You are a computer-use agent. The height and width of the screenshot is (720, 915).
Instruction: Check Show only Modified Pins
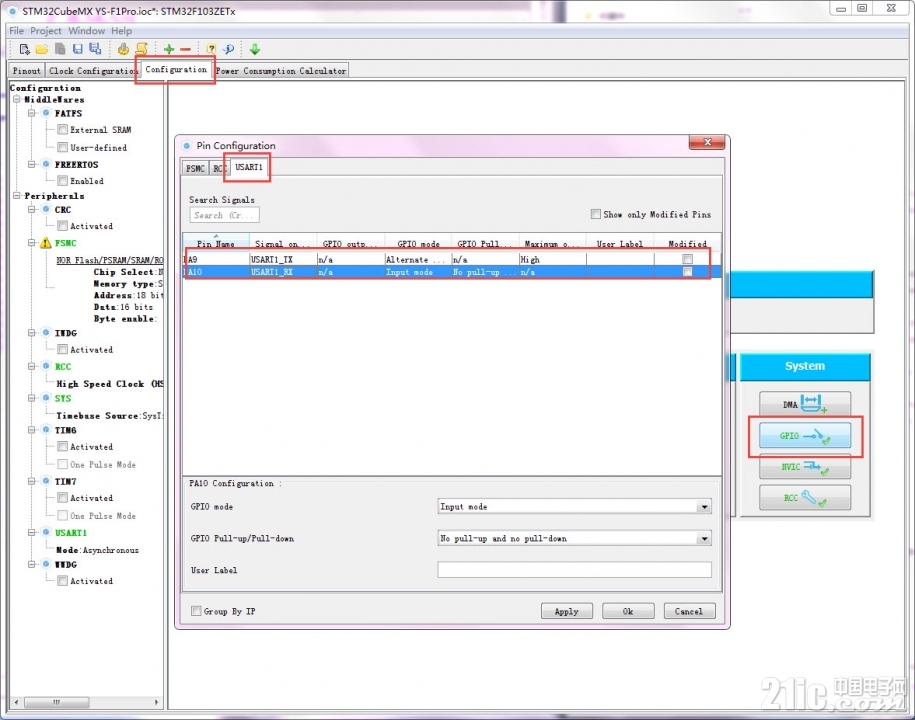[x=595, y=214]
